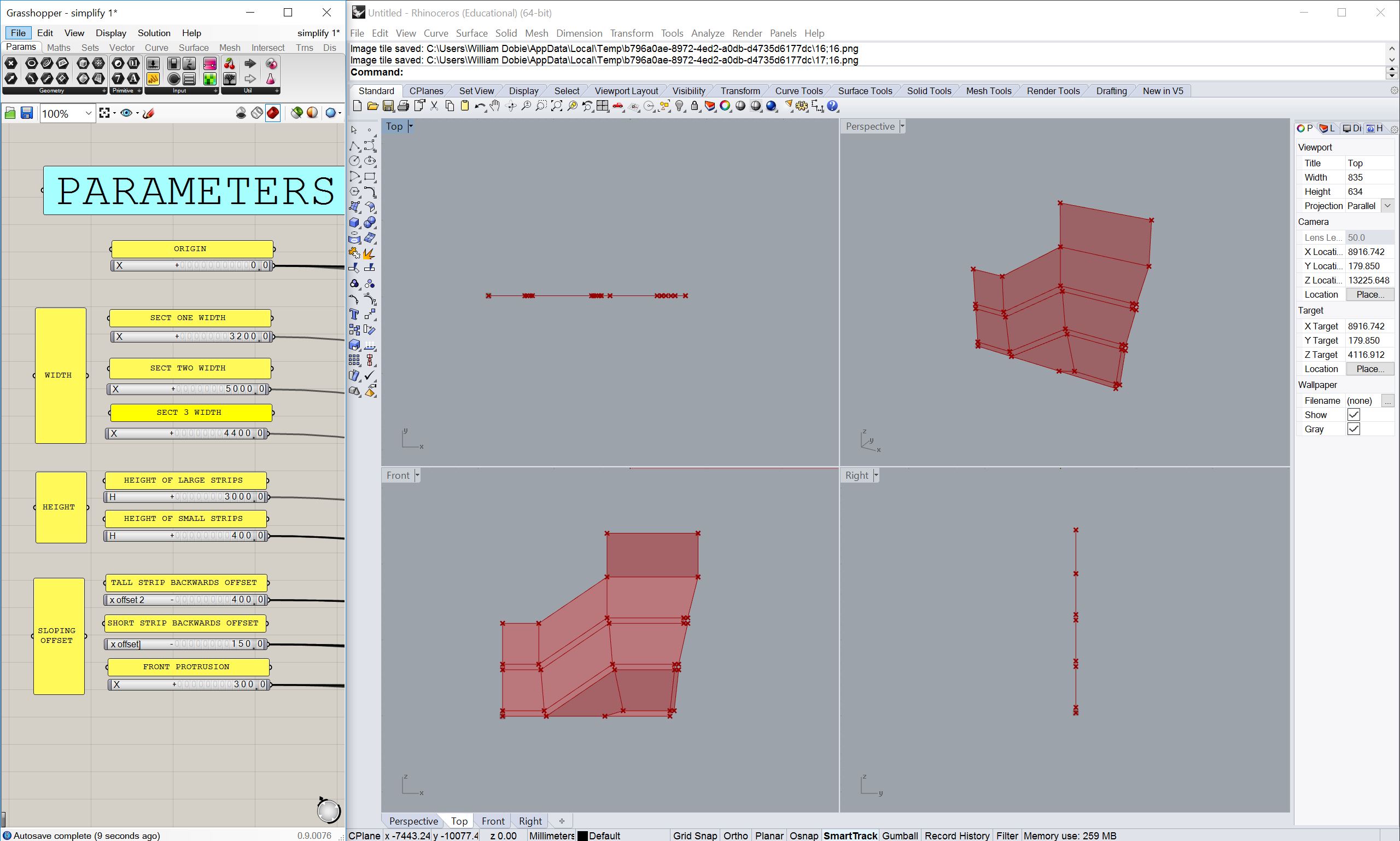Save the Grasshopper document with floppy icon
Image resolution: width=1400 pixels, height=841 pixels.
point(26,113)
